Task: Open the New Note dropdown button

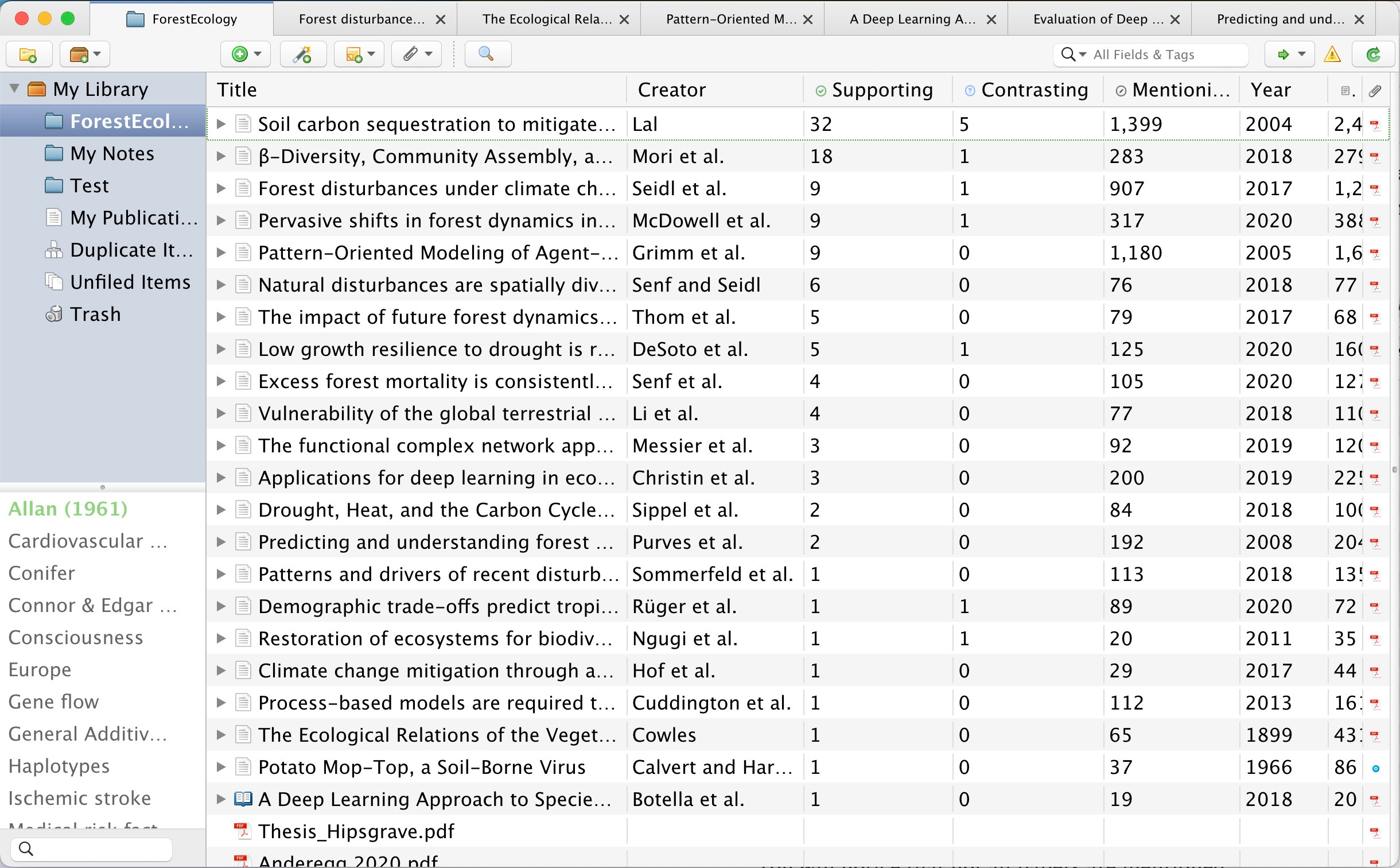Action: [x=359, y=55]
